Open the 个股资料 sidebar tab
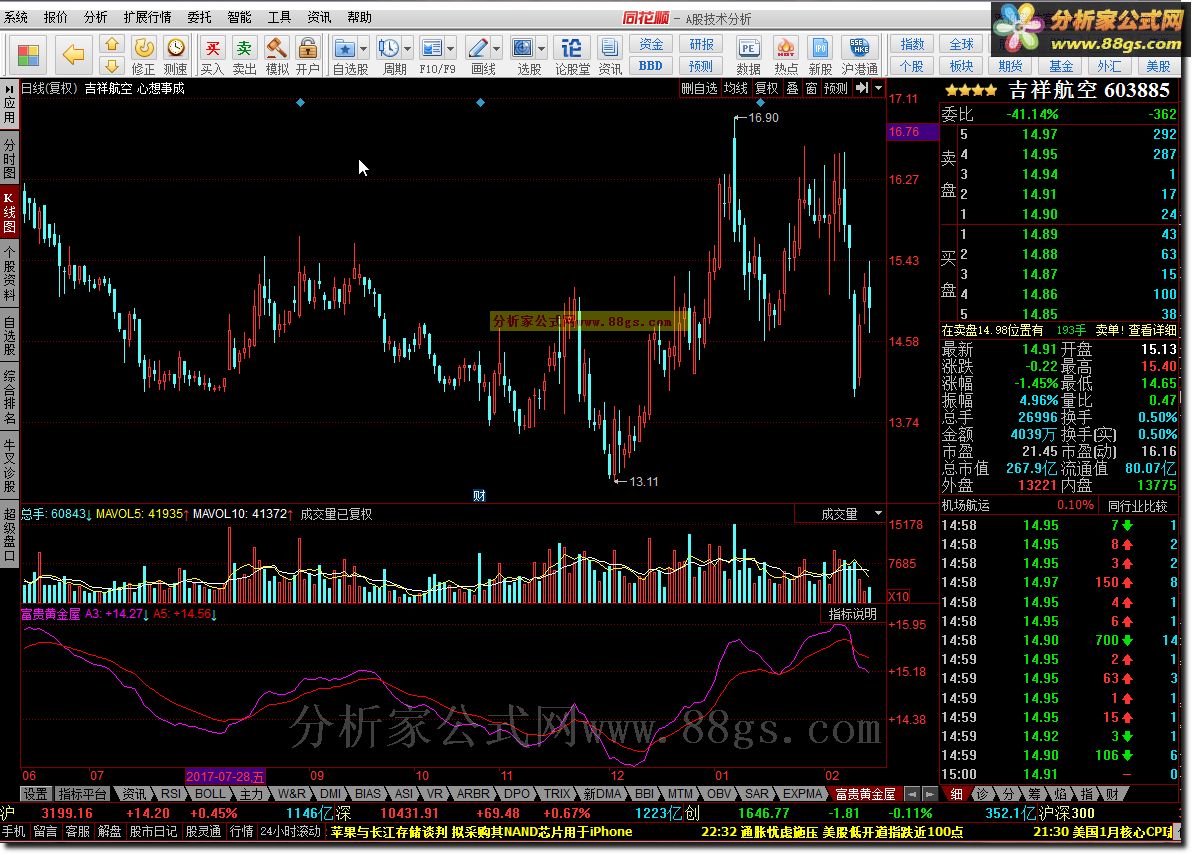 click(x=9, y=275)
